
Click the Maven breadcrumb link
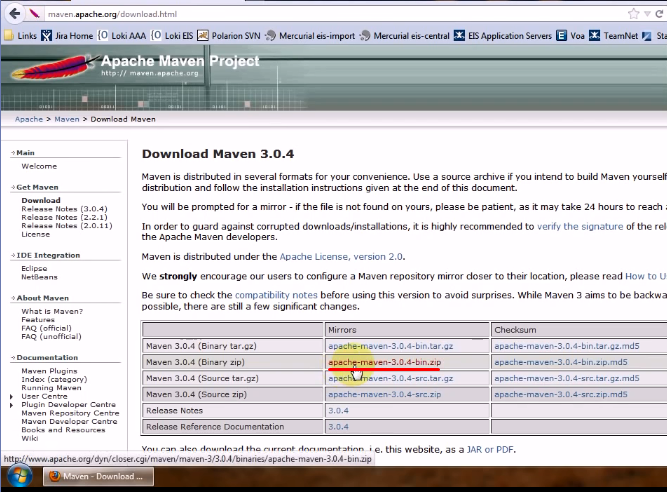pos(67,119)
